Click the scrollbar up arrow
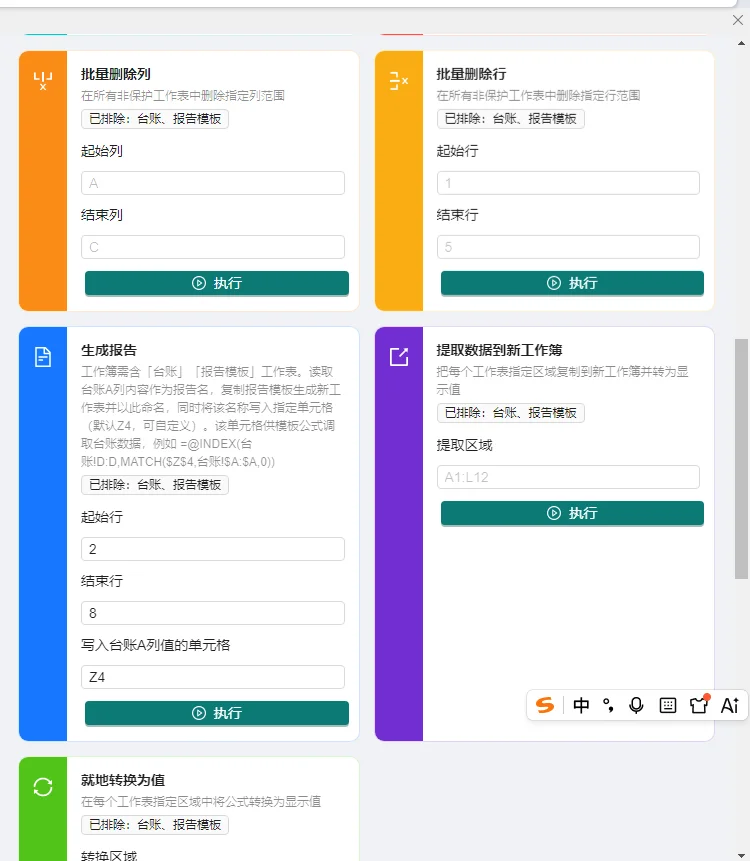 [741, 43]
